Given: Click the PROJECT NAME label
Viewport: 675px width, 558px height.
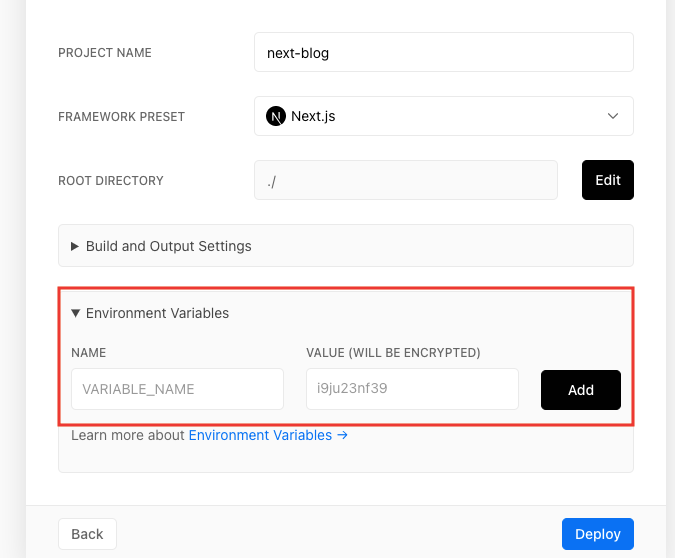Looking at the screenshot, I should (x=105, y=53).
